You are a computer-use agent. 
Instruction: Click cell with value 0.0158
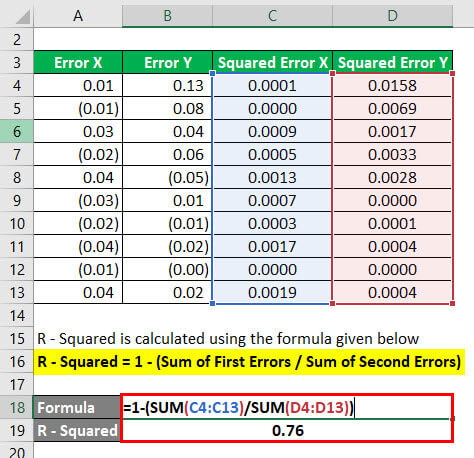coord(392,86)
